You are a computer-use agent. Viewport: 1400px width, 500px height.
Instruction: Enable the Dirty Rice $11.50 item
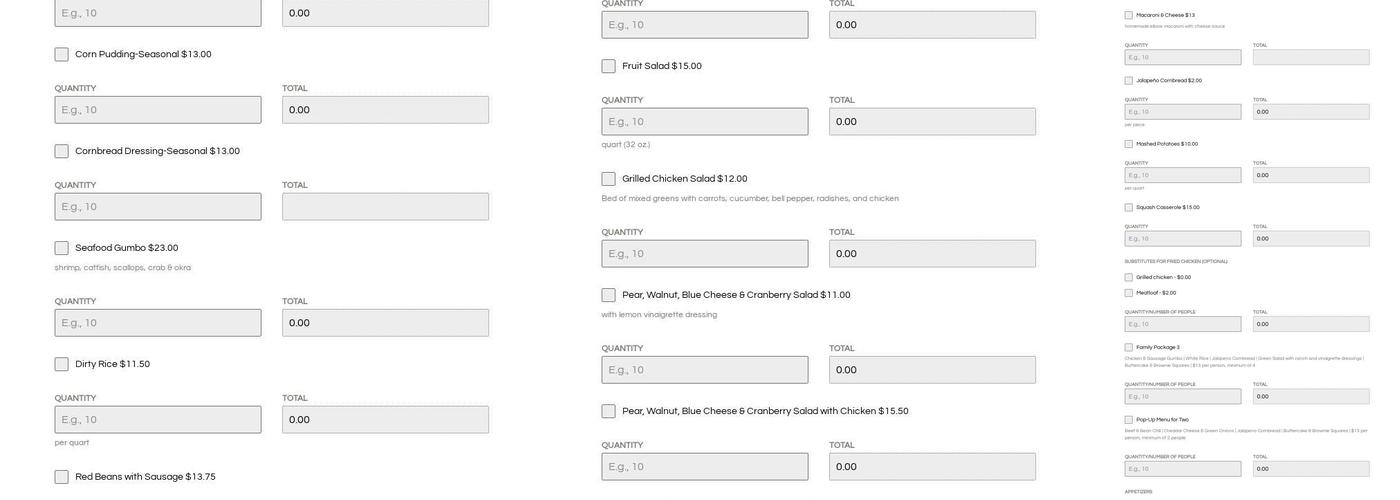62,365
